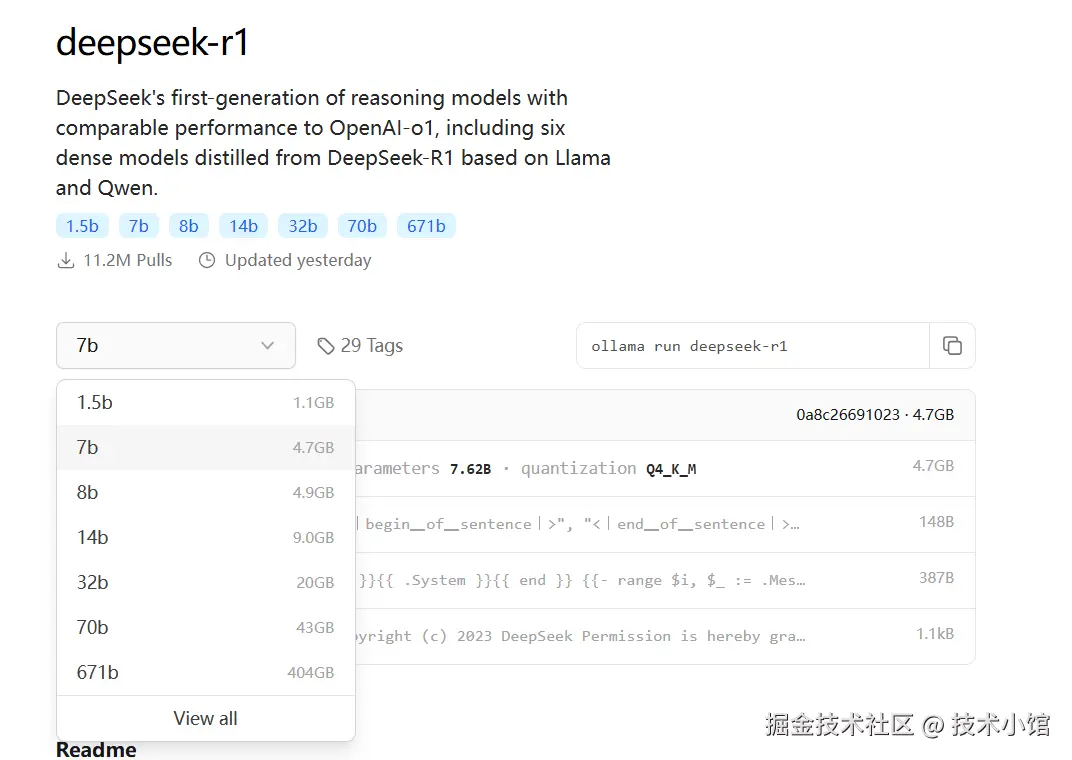Image resolution: width=1072 pixels, height=760 pixels.
Task: Click the 14b blue tag badge
Action: click(243, 226)
